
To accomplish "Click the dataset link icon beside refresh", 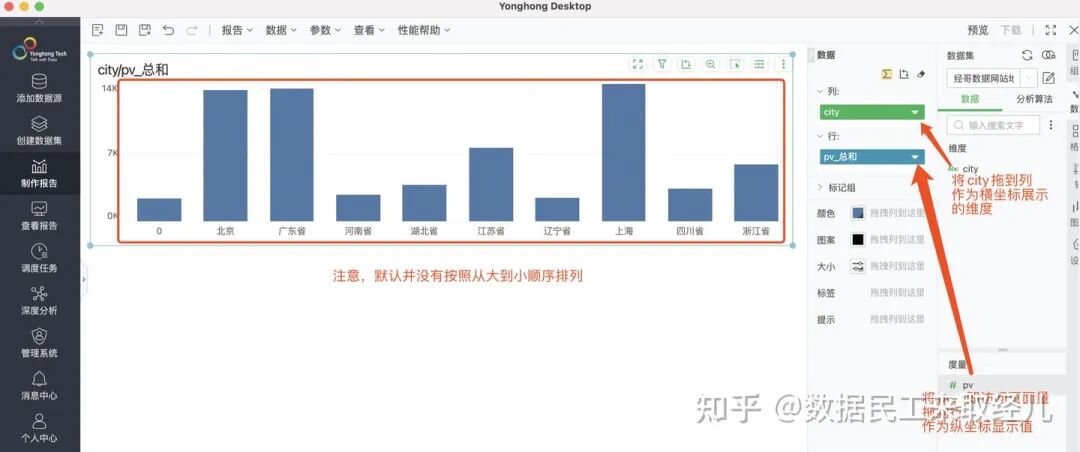I will click(1049, 55).
